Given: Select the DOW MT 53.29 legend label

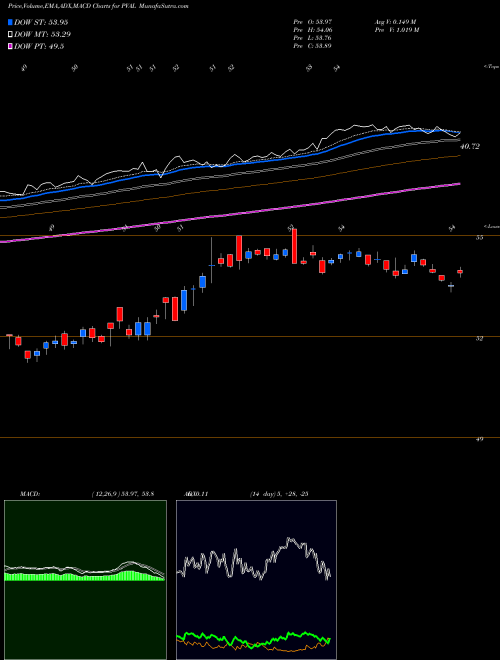Looking at the screenshot, I should [x=42, y=35].
